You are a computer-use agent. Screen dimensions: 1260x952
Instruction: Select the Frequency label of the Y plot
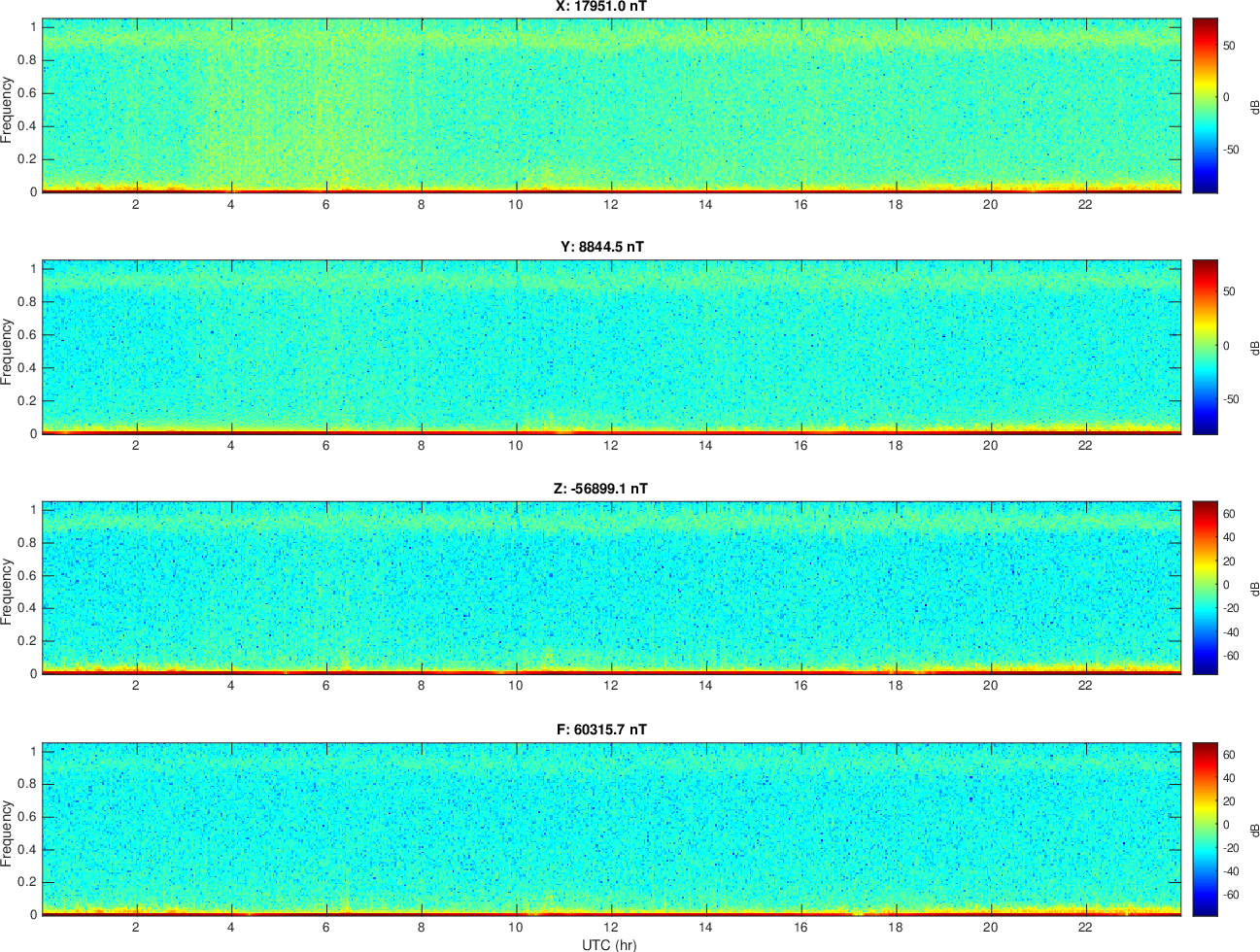click(x=8, y=352)
